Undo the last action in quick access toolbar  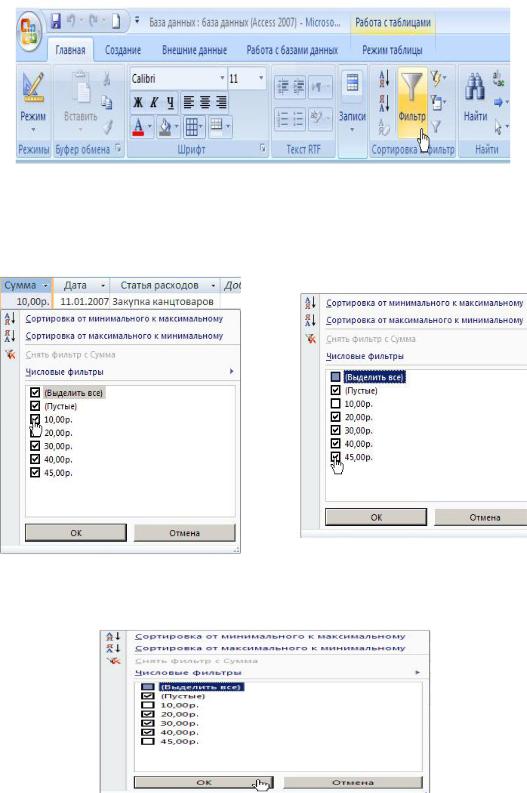point(71,21)
